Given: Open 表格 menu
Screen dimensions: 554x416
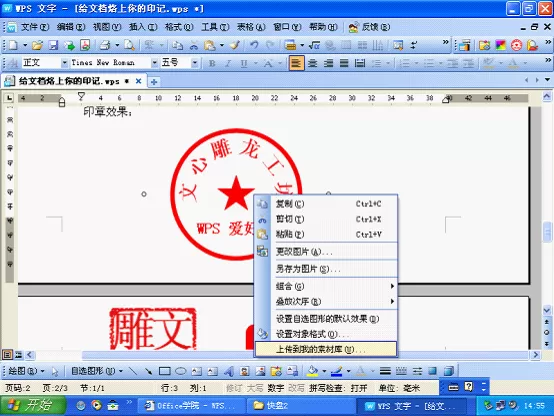Looking at the screenshot, I should point(251,27).
